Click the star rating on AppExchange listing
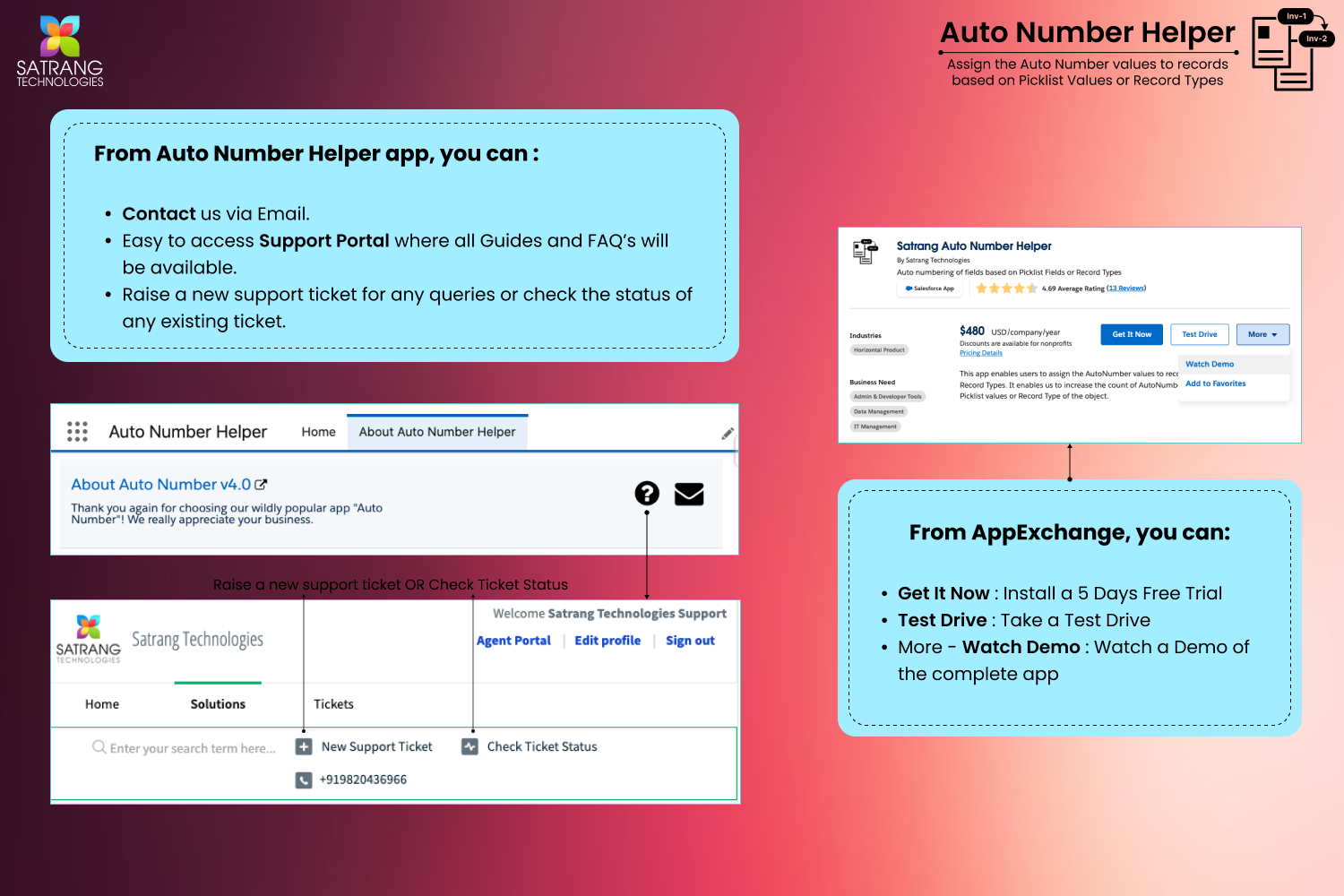Image resolution: width=1344 pixels, height=896 pixels. coord(1006,289)
